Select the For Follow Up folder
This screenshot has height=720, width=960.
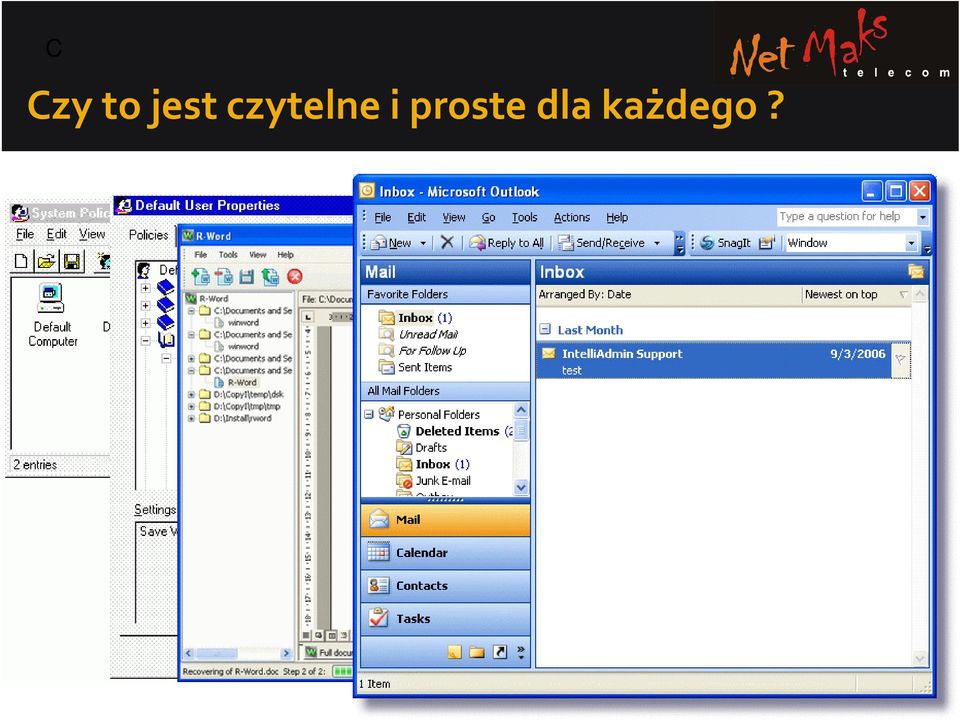click(x=423, y=351)
